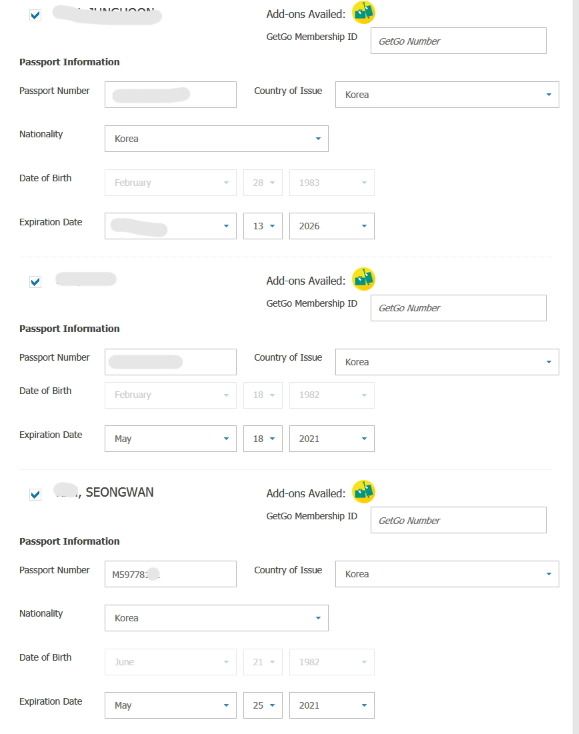The image size is (579, 734).
Task: Uncheck the first passenger checkbox
Action: point(35,15)
